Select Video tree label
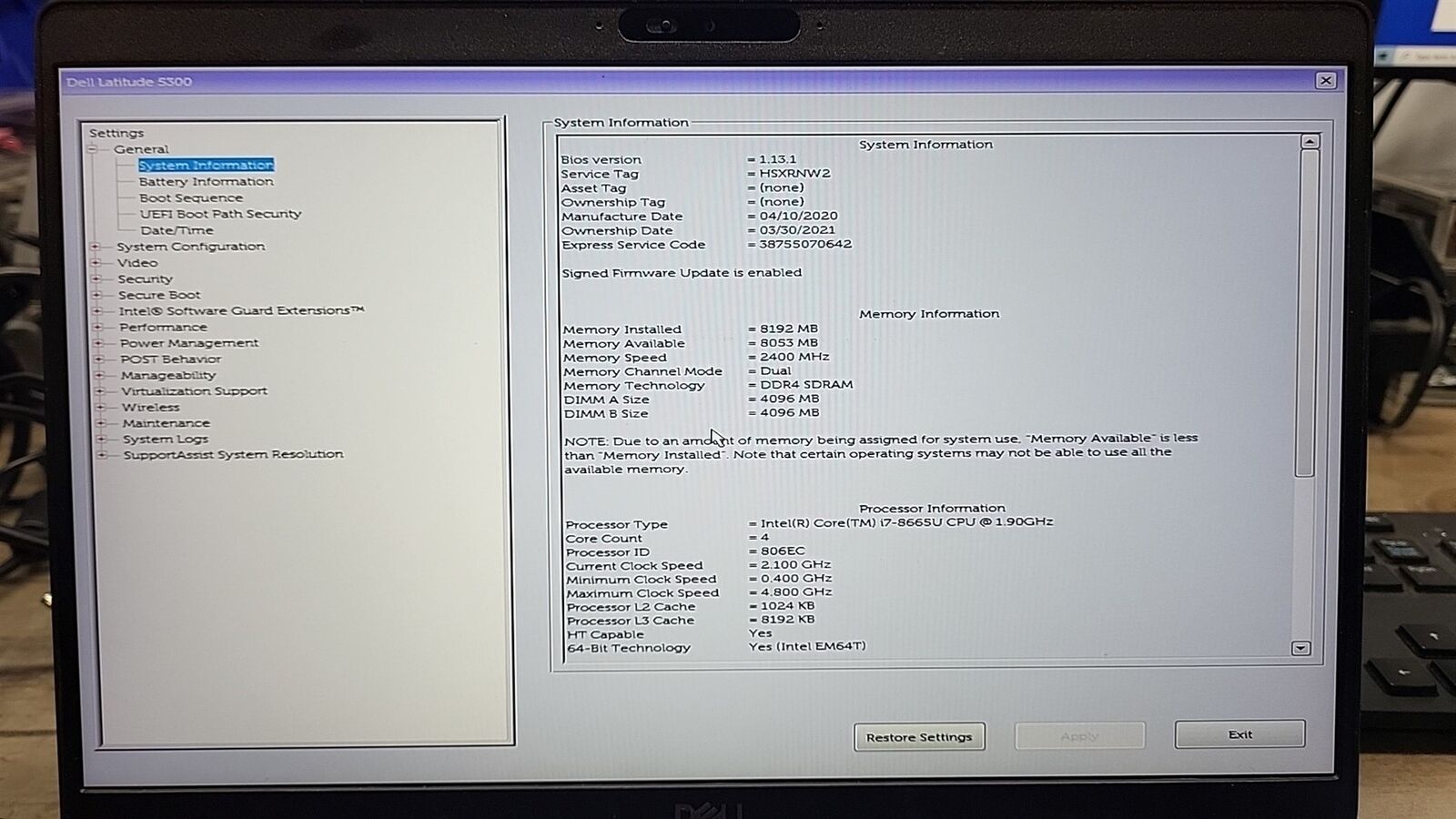Viewport: 1456px width, 819px height. coord(137,263)
